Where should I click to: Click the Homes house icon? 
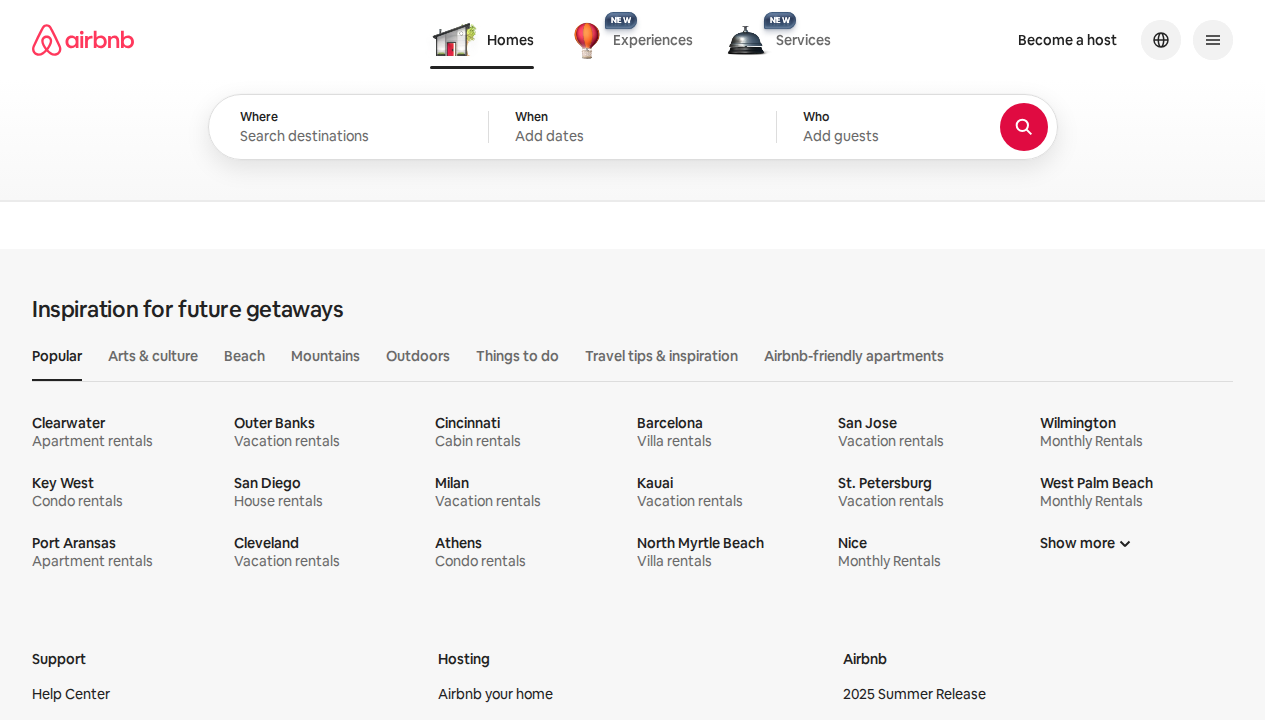click(453, 41)
